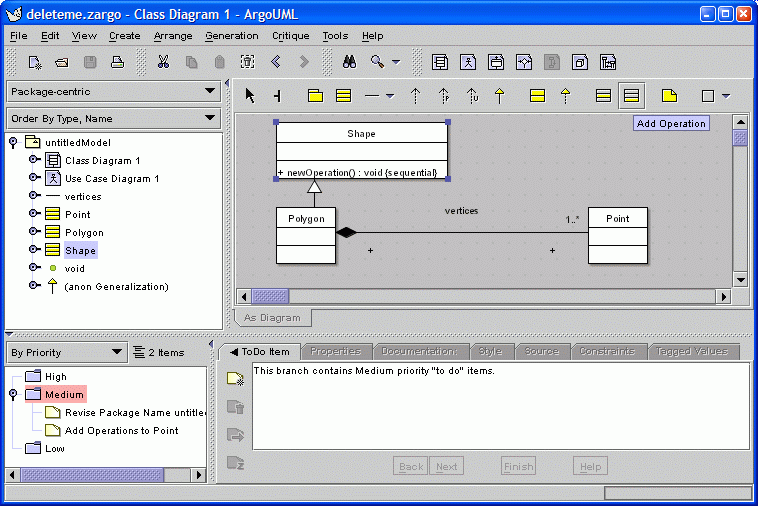Image resolution: width=758 pixels, height=506 pixels.
Task: Switch to the Source tab
Action: [x=541, y=351]
